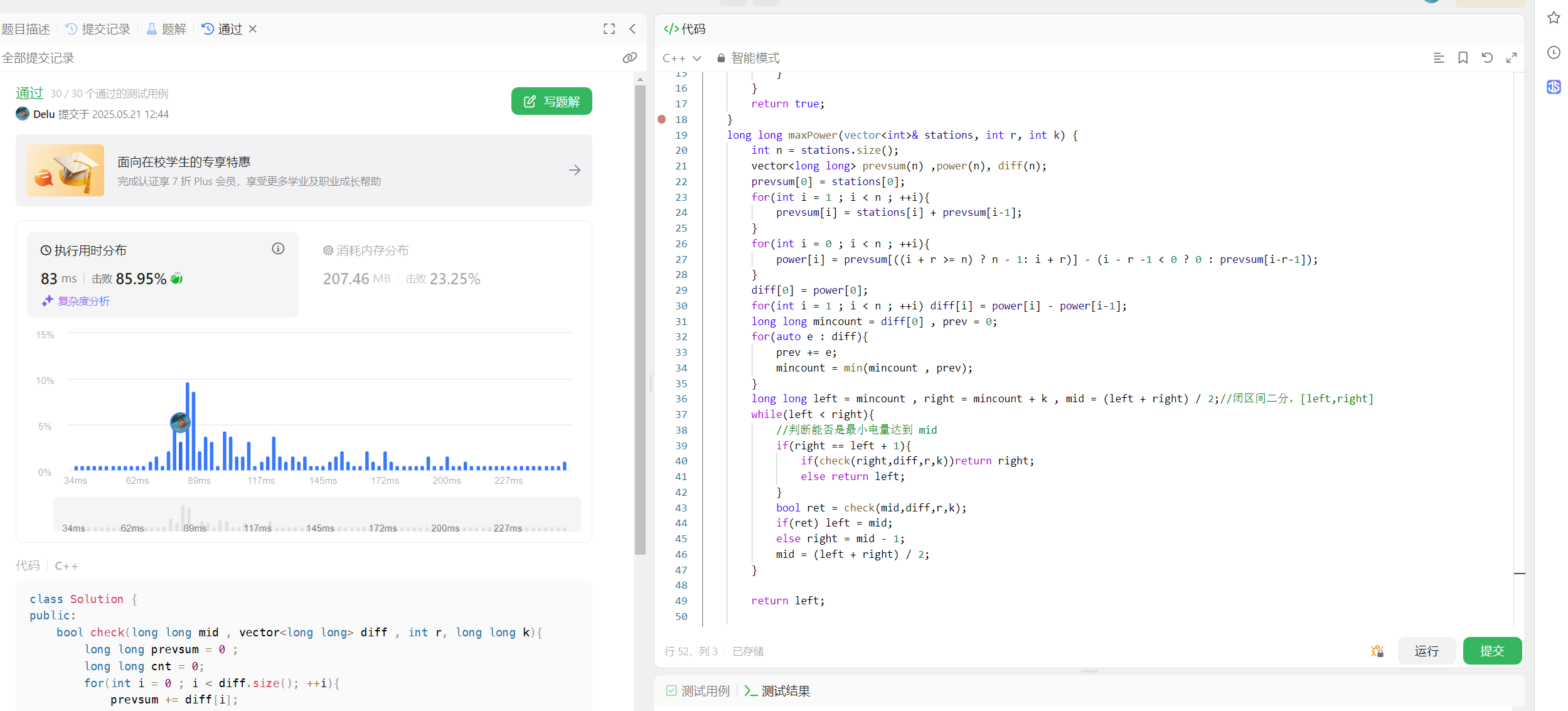Screen dimensions: 1568x711
Task: Click the bookmark icon in editor toolbar
Action: [x=1463, y=58]
